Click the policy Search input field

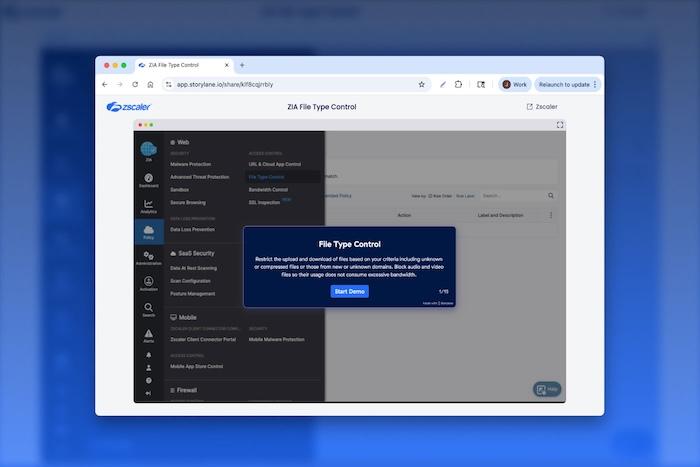pos(513,196)
